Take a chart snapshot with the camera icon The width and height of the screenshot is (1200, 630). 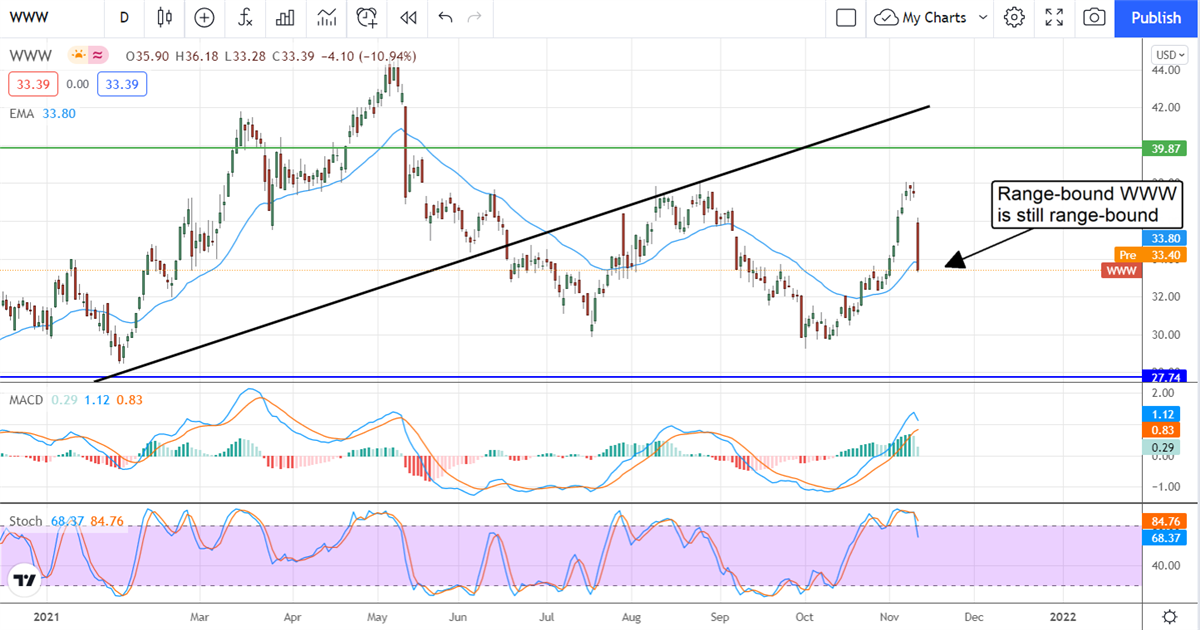point(1095,17)
